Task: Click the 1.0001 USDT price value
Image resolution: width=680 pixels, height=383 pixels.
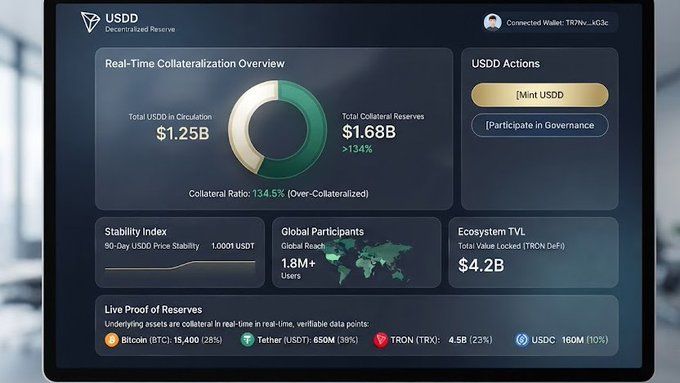Action: [233, 246]
